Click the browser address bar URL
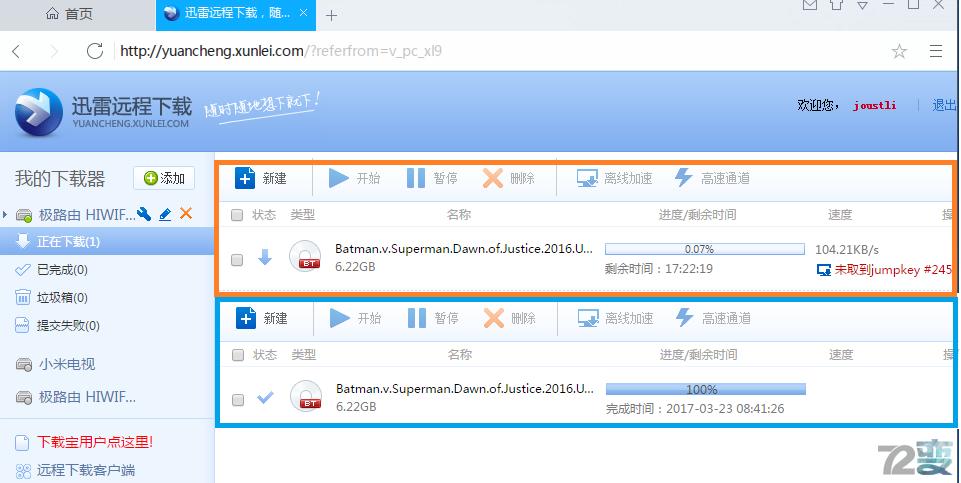 281,51
